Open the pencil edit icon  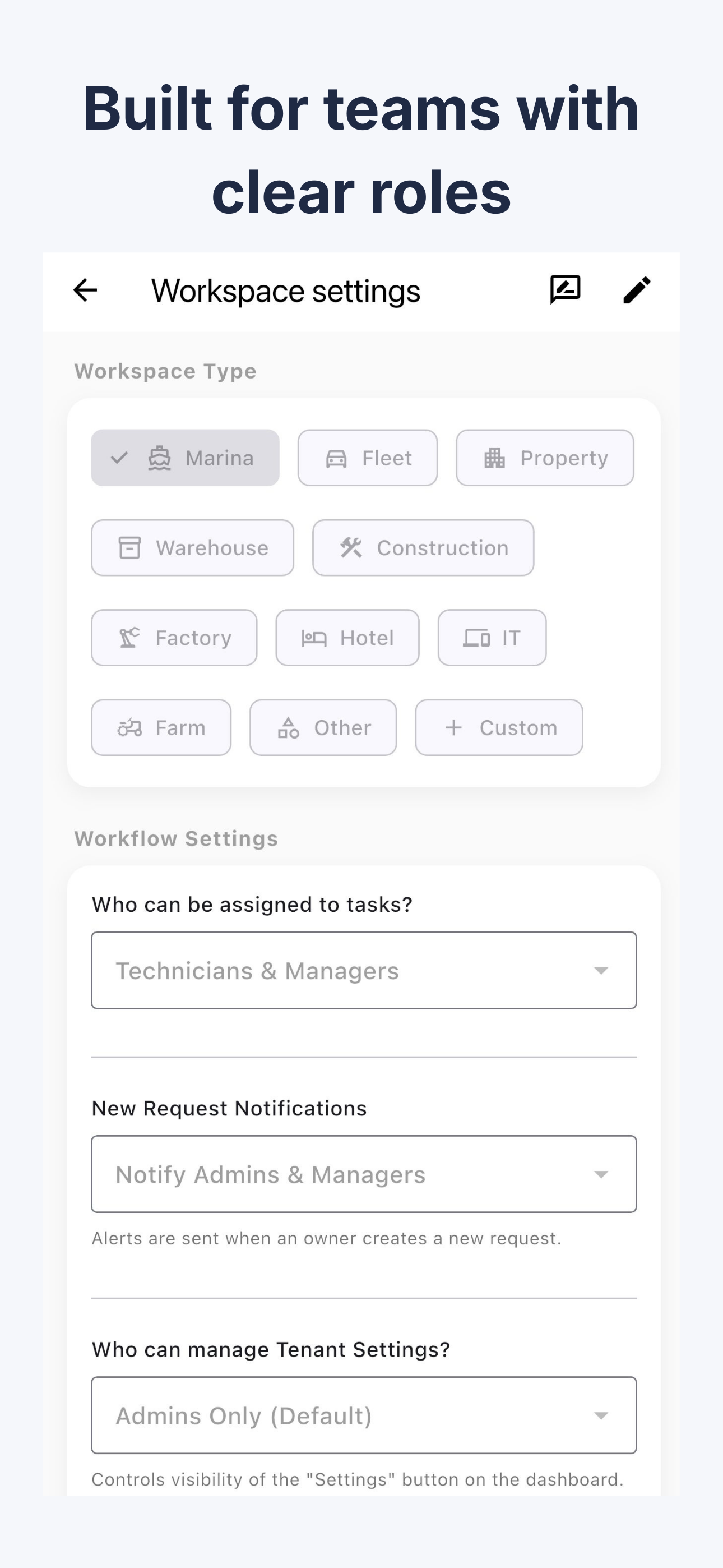click(637, 290)
